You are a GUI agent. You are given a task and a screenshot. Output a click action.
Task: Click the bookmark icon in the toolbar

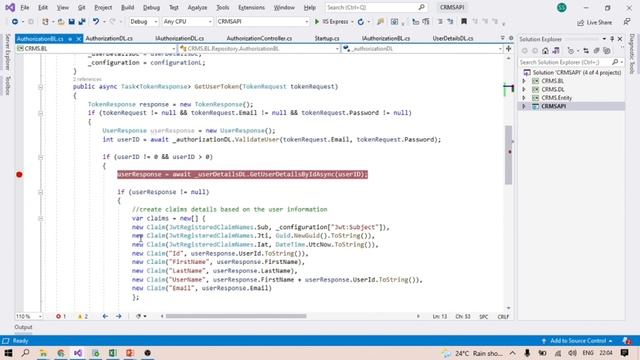pyautogui.click(x=464, y=22)
